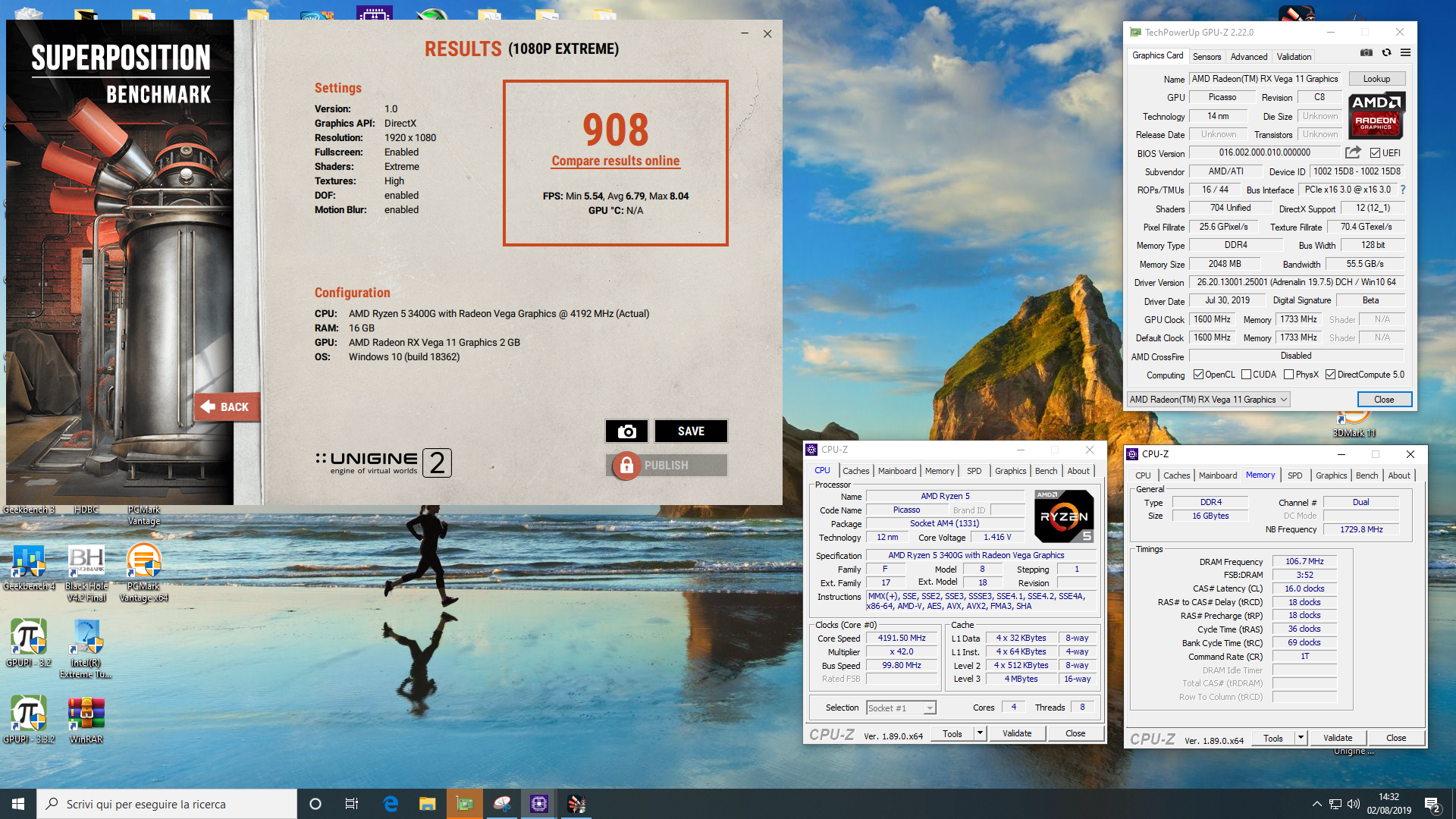
Task: Launch Microsoft Edge from taskbar
Action: coord(391,804)
